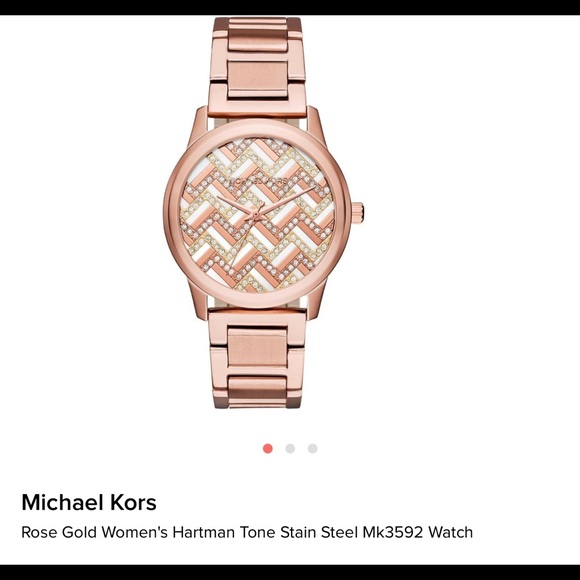Tap the herringbone-pattern watch dial image
Viewport: 580px width, 580px height.
pos(257,215)
